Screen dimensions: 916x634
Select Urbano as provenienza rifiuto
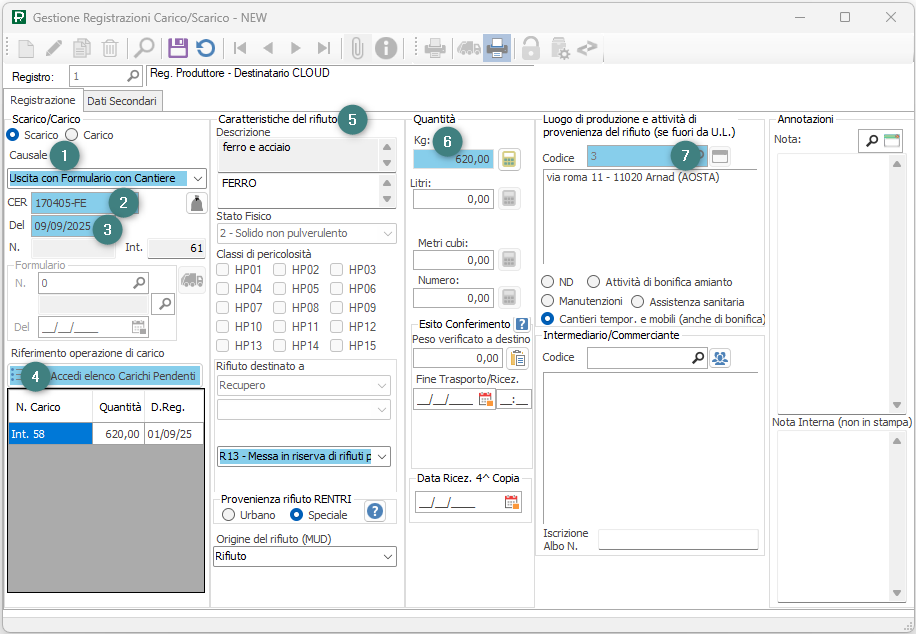coord(229,515)
